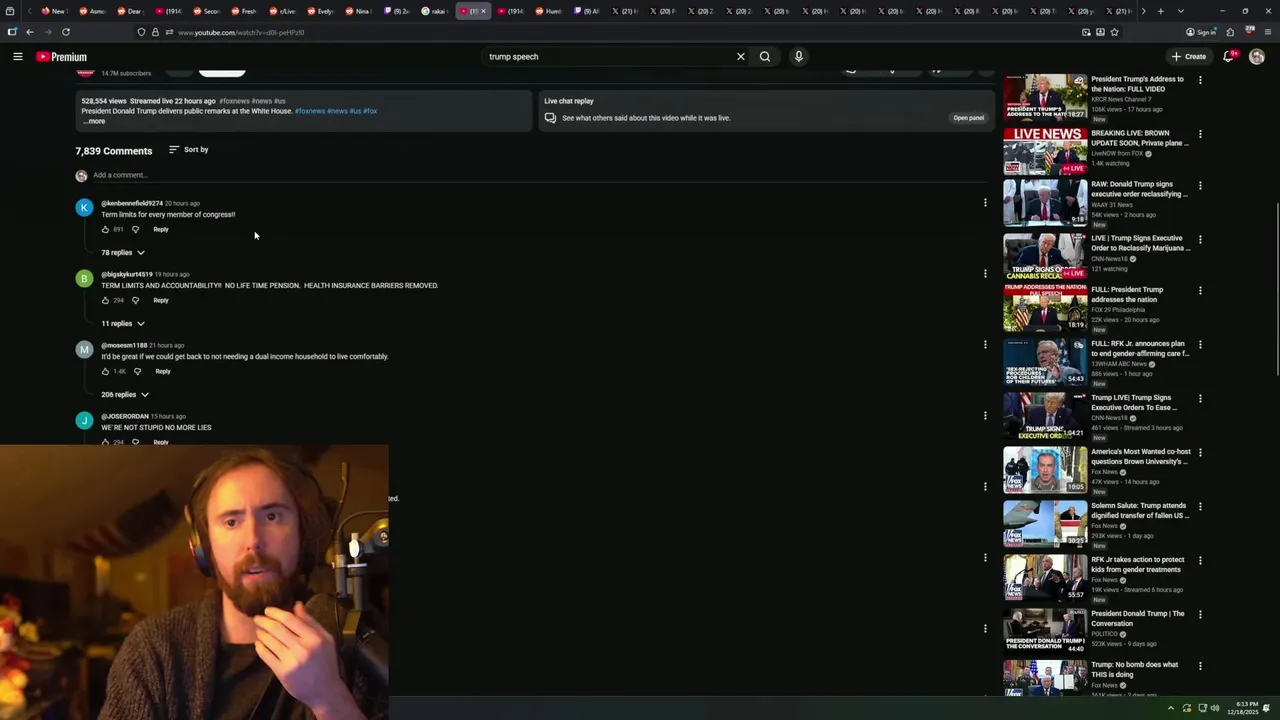1280x720 pixels.
Task: Like the dual income household comment
Action: click(105, 372)
